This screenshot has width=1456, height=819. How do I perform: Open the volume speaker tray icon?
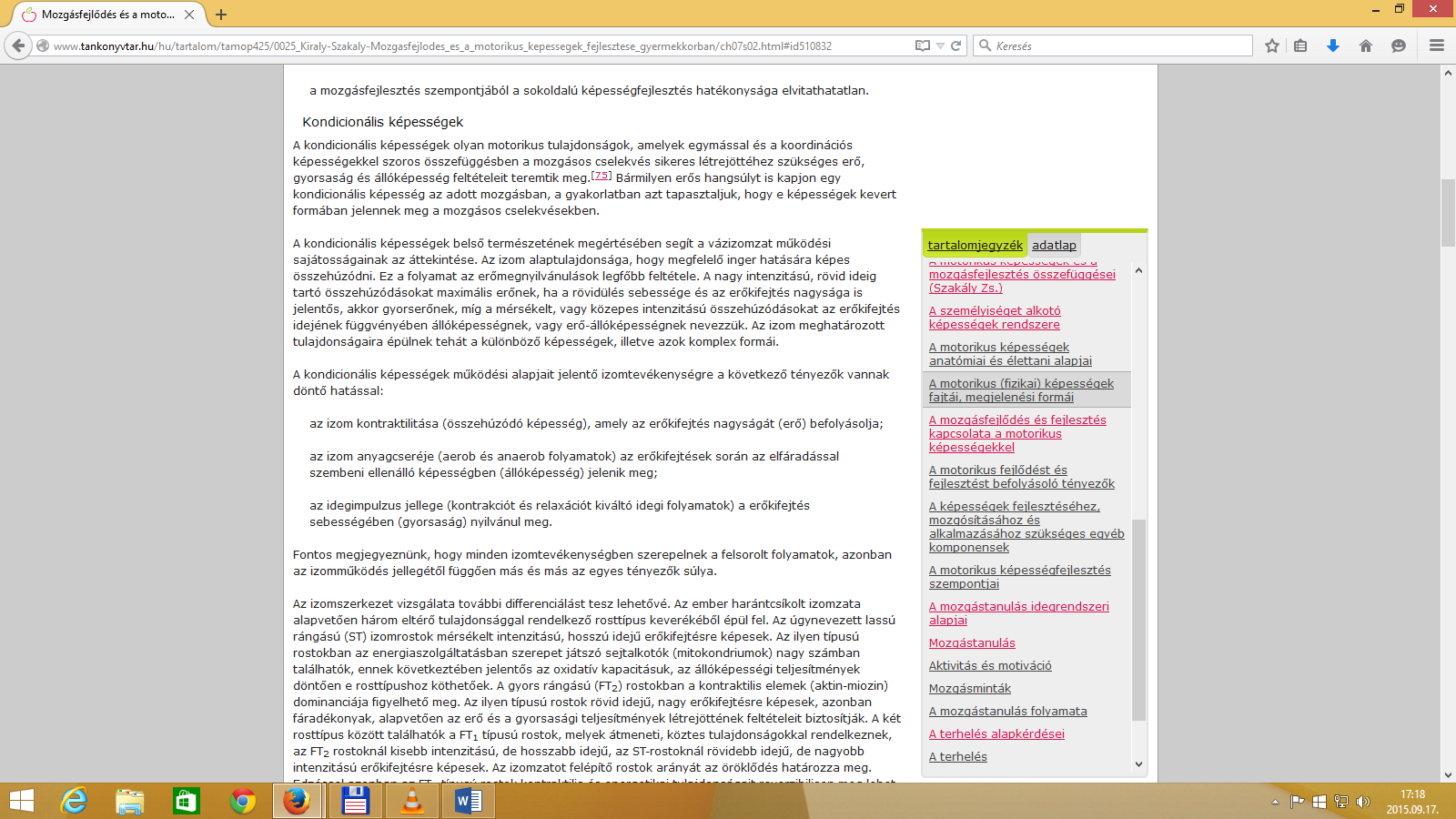coord(1362,802)
